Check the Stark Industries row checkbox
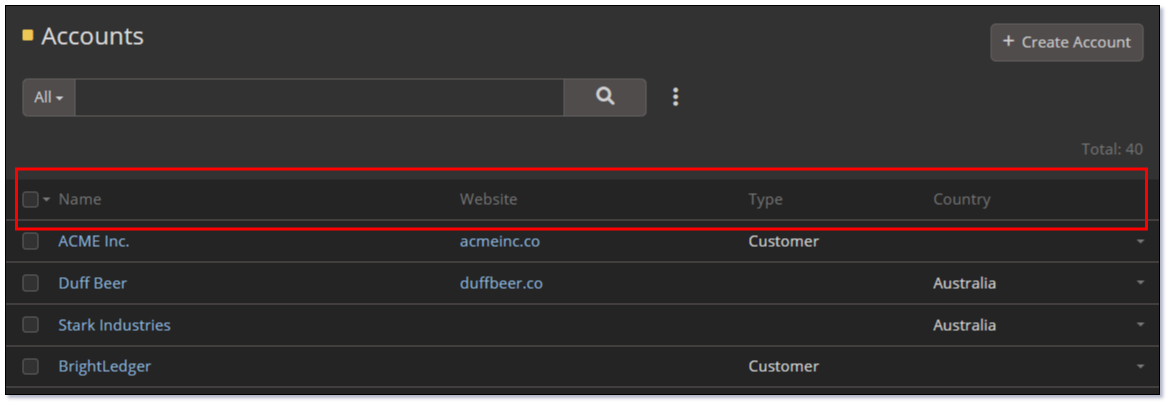Image resolution: width=1171 pixels, height=406 pixels. point(30,325)
